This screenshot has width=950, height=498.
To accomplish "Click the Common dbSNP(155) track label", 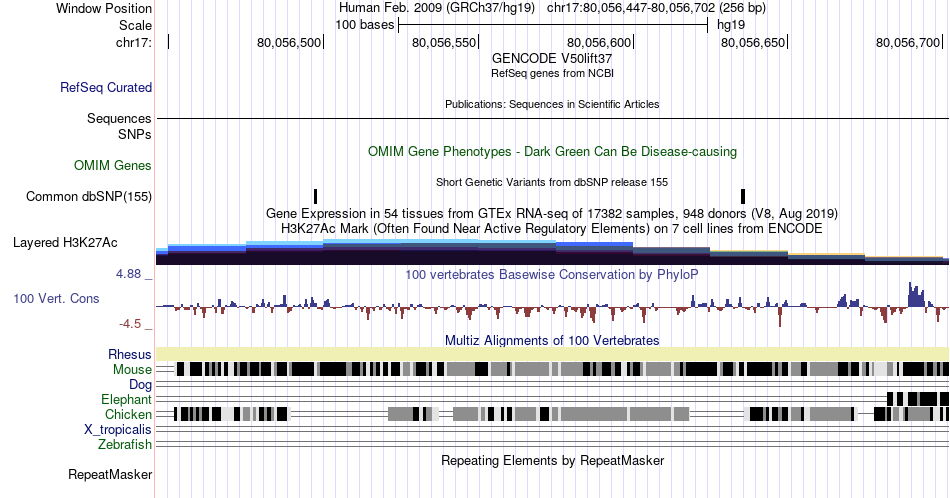I will point(89,196).
